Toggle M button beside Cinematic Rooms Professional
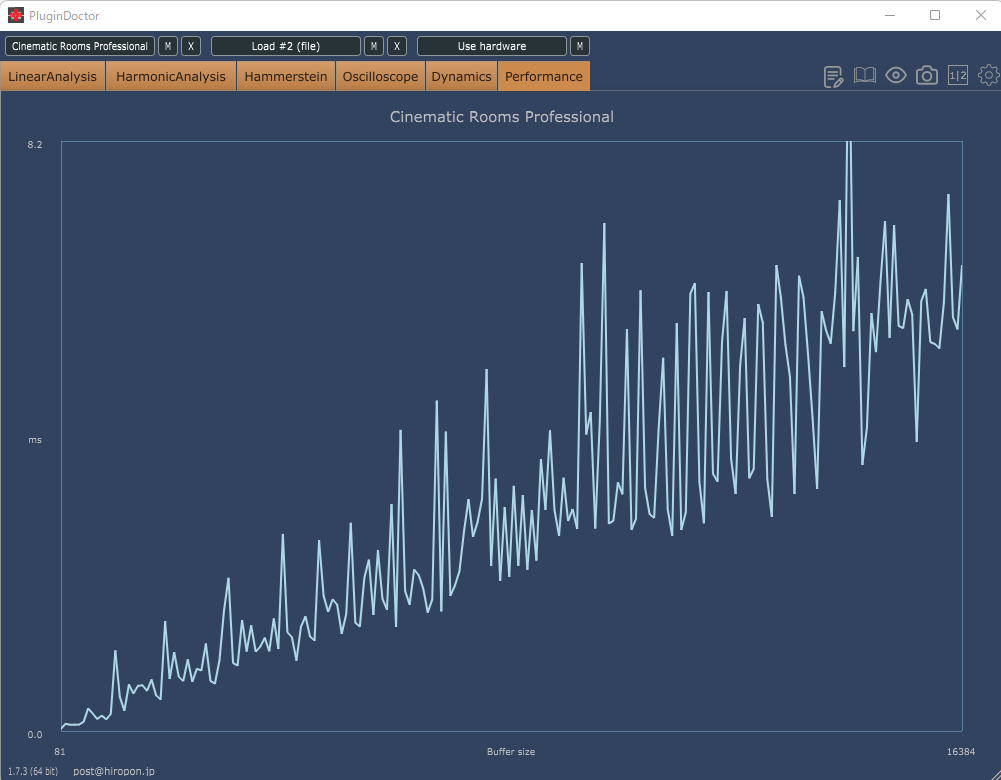Image resolution: width=1001 pixels, height=780 pixels. click(168, 46)
